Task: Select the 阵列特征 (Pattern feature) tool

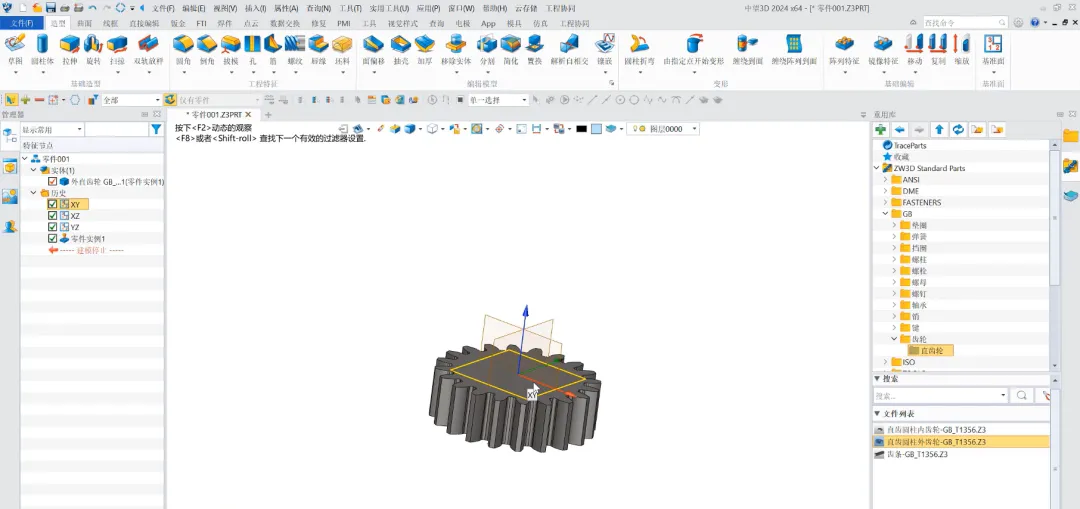Action: point(844,47)
